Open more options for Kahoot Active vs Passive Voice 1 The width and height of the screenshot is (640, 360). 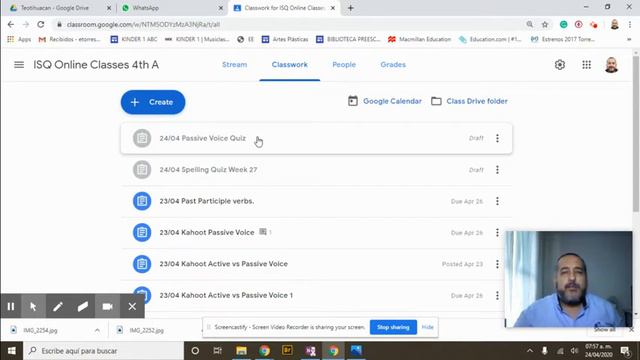[497, 296]
